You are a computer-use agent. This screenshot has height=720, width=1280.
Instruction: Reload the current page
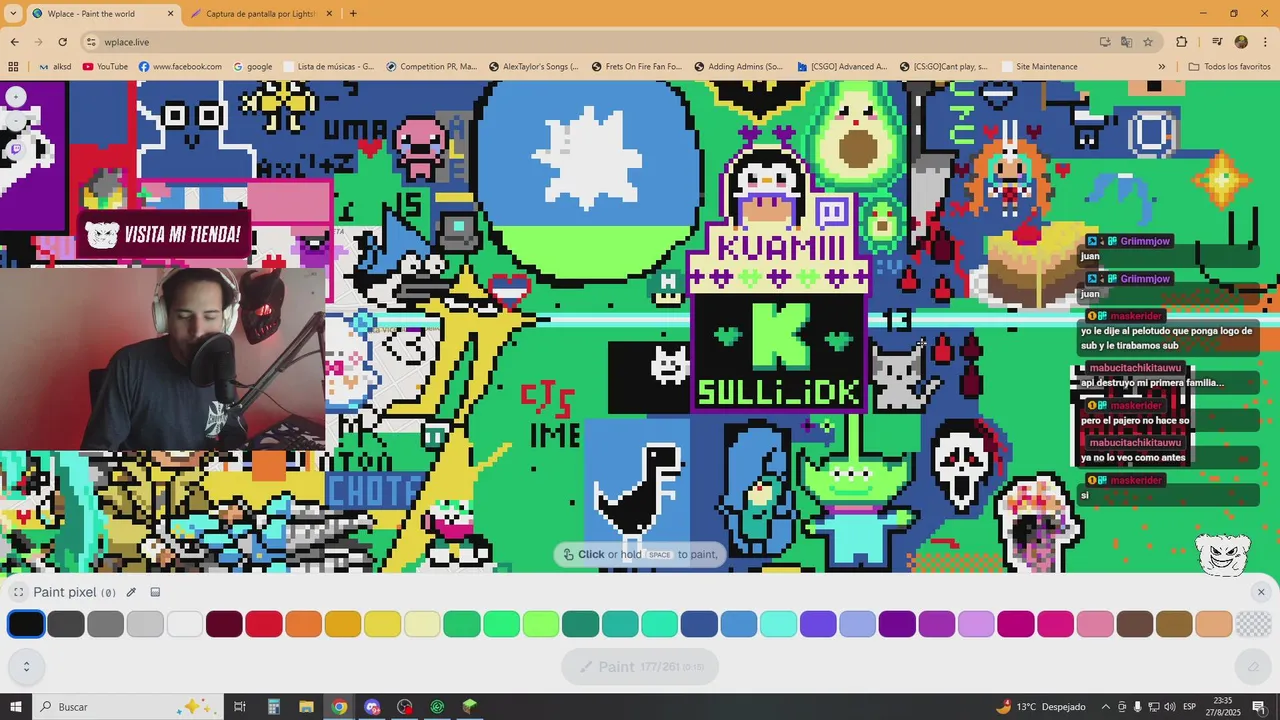click(x=62, y=42)
